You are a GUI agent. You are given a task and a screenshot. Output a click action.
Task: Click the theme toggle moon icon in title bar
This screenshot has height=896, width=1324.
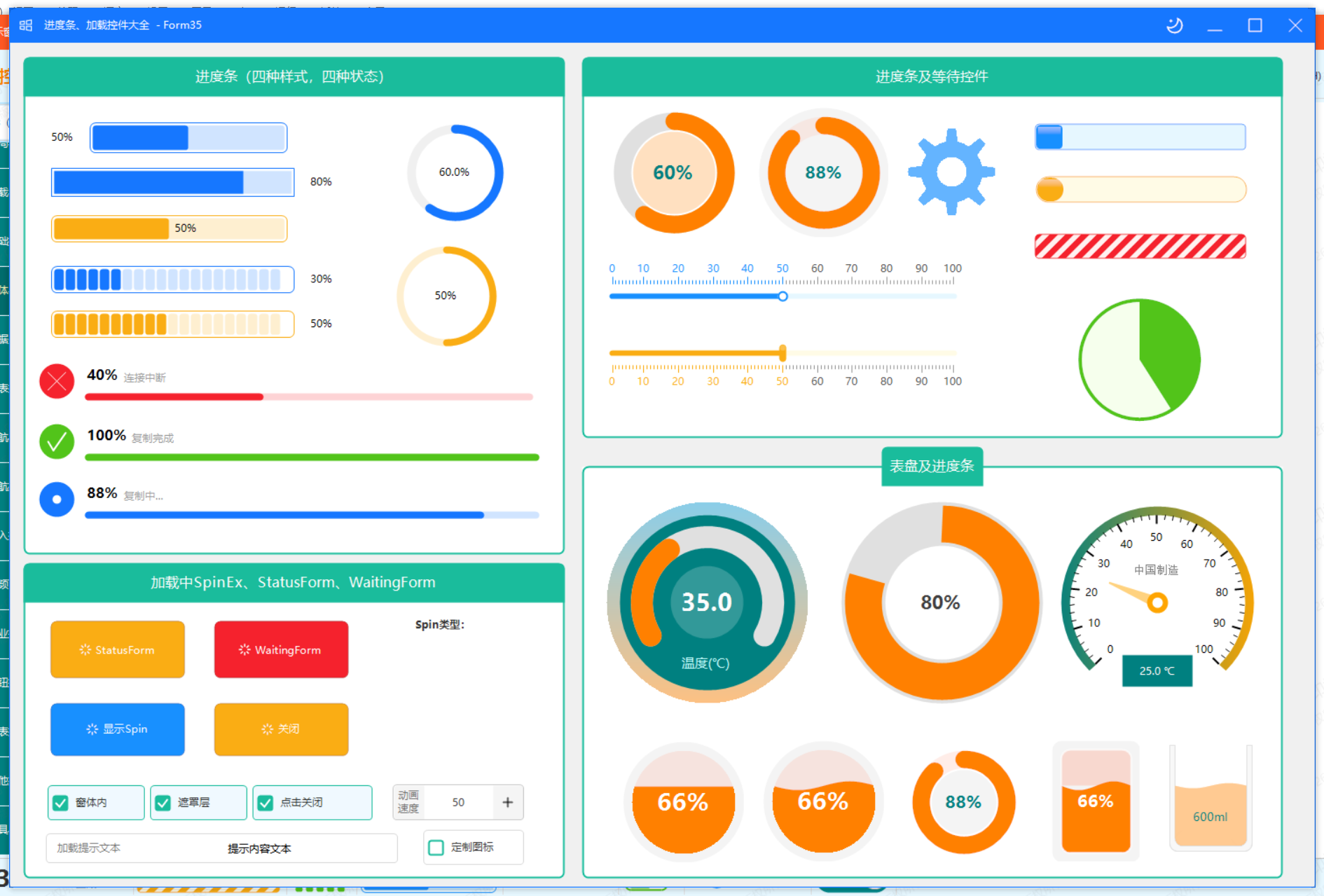[x=1175, y=25]
